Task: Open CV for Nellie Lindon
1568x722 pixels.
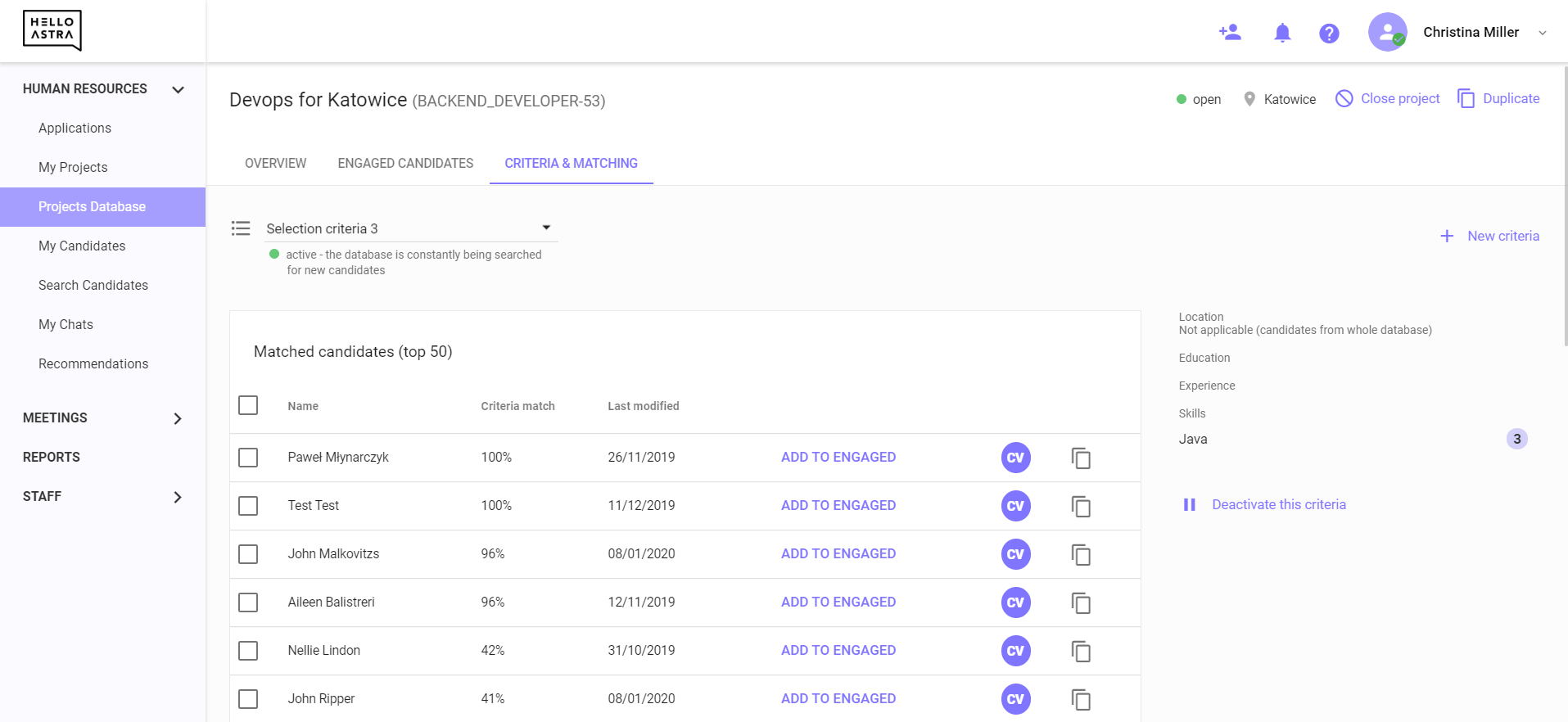Action: tap(1015, 651)
